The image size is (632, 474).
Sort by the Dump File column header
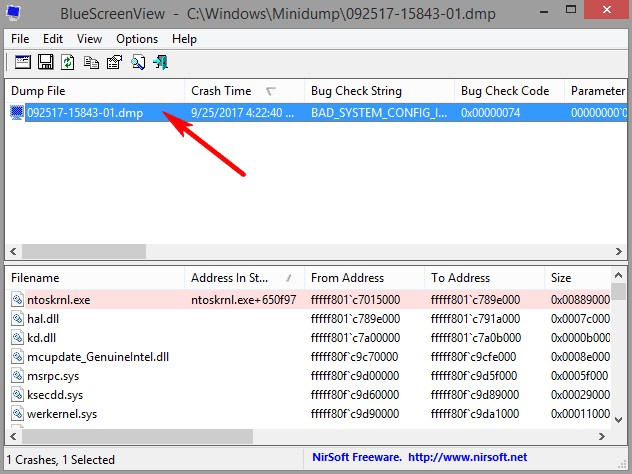95,91
